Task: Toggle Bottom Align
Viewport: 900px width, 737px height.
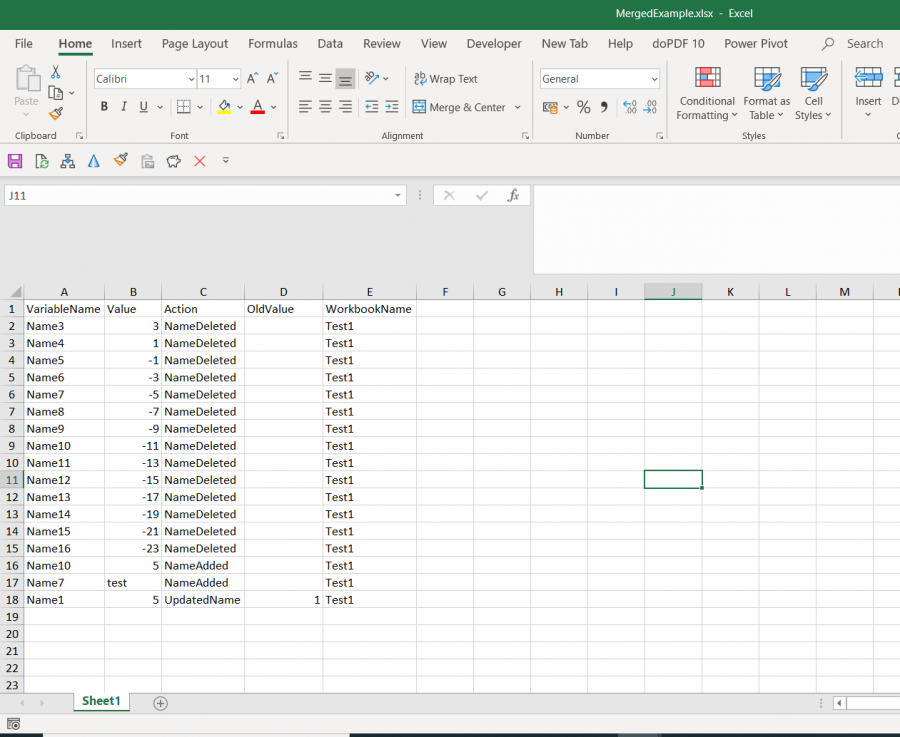Action: 345,79
